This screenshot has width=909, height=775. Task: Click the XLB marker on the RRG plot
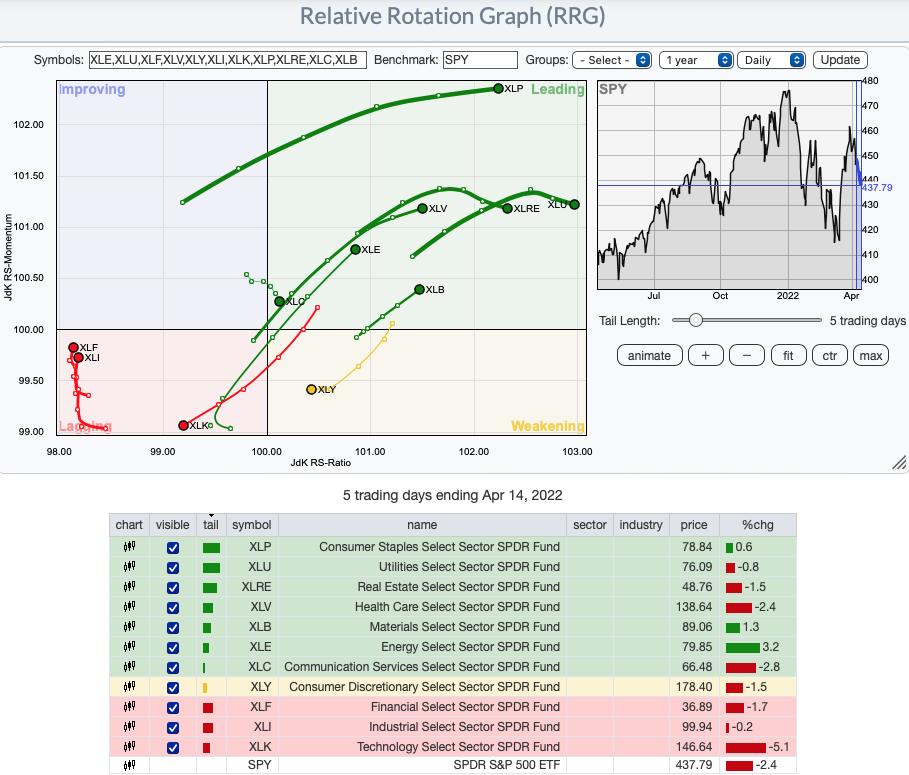(419, 289)
